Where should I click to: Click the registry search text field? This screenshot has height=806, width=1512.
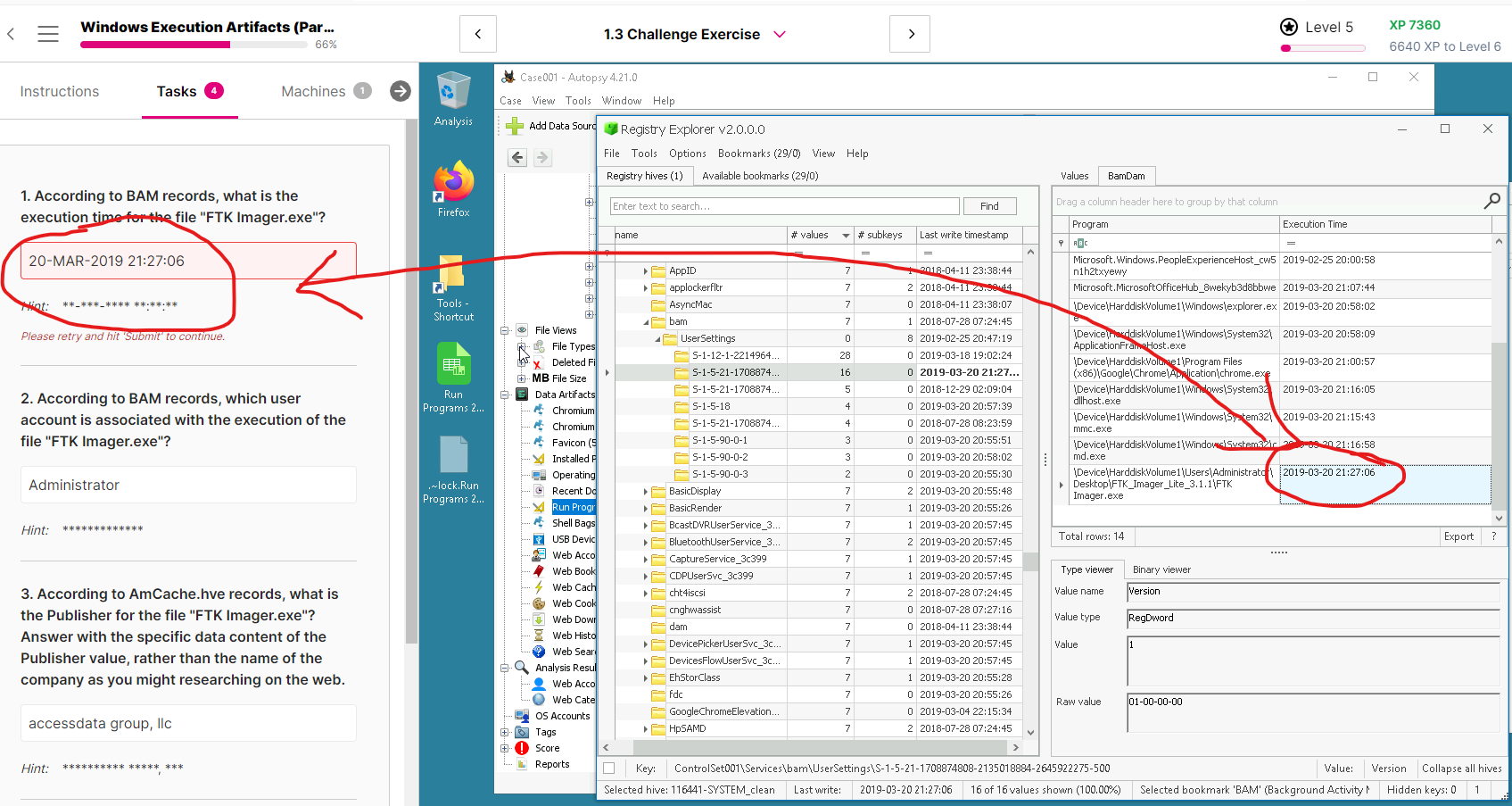point(784,206)
